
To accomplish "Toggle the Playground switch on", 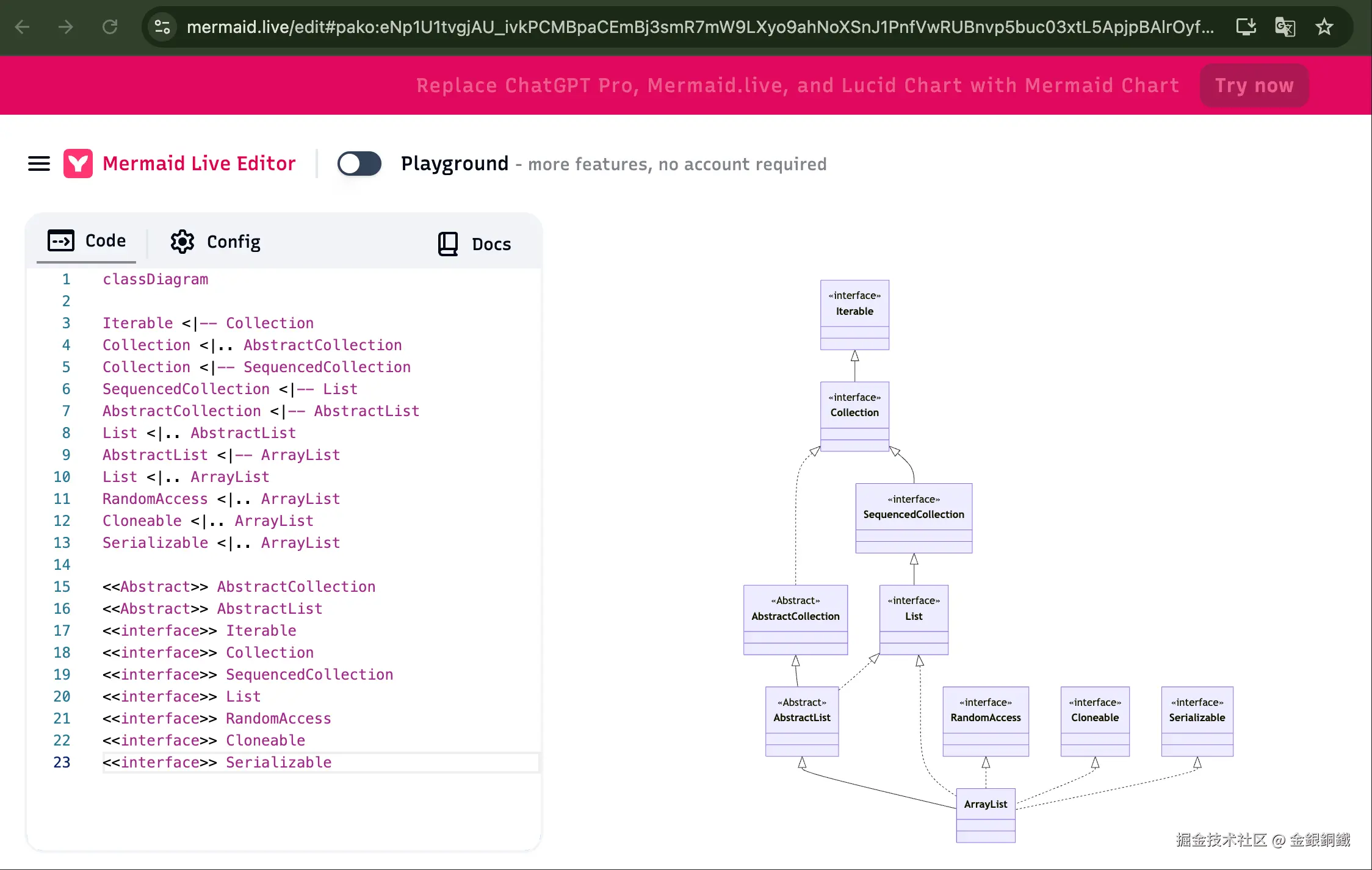I will 359,164.
